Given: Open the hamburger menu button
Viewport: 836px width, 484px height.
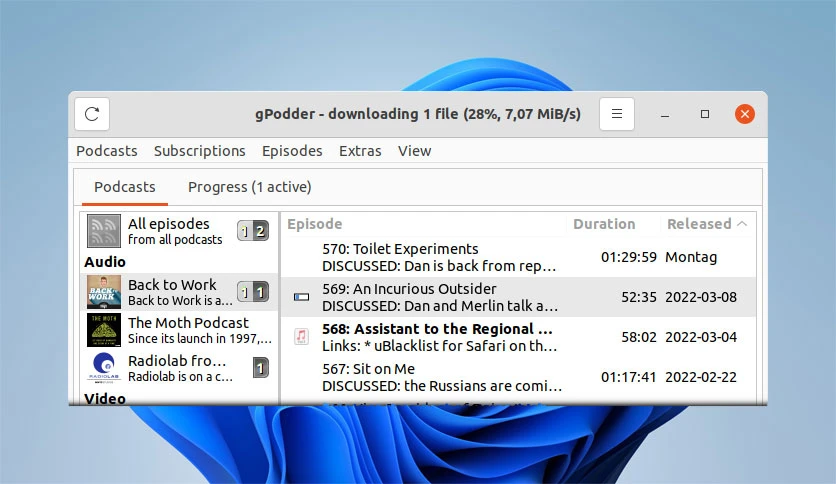Looking at the screenshot, I should pos(617,114).
